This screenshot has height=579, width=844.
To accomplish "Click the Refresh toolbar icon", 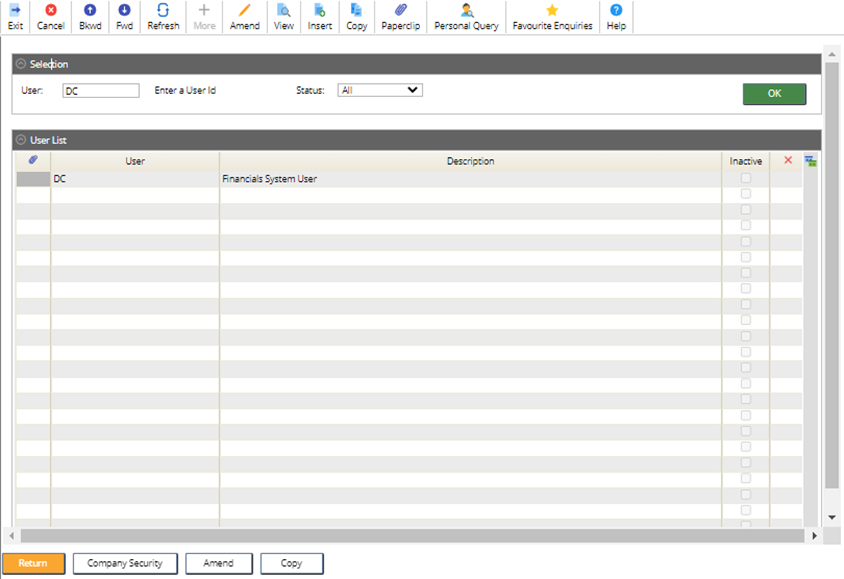I will pyautogui.click(x=163, y=11).
